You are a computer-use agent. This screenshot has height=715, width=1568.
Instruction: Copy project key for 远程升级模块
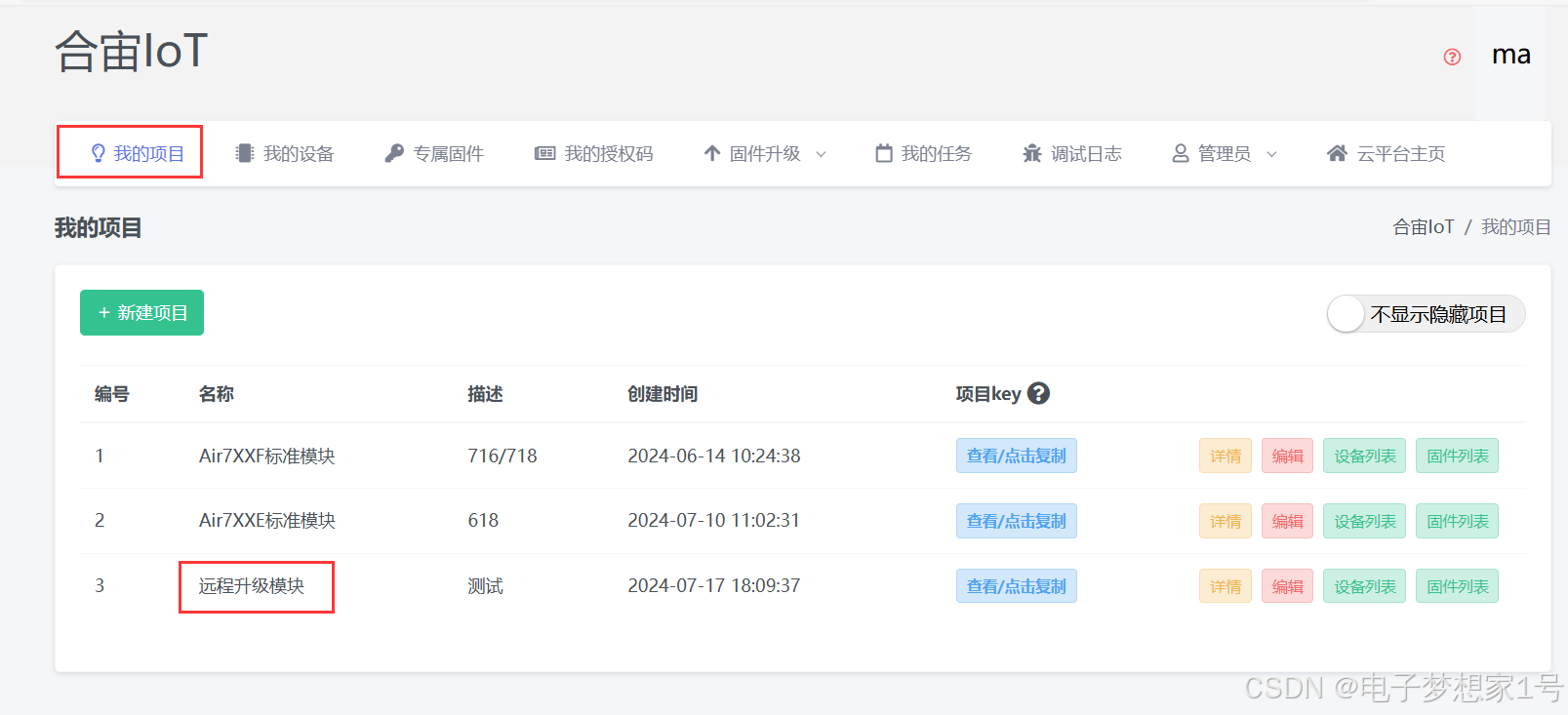(x=1016, y=586)
